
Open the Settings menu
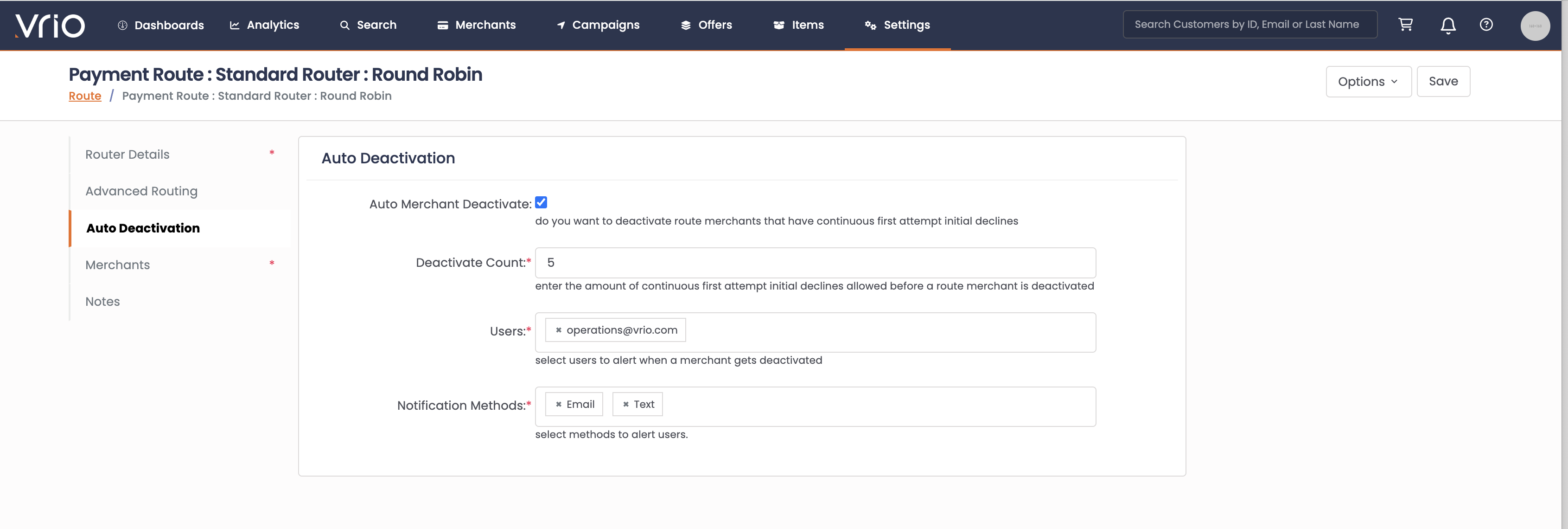pos(897,25)
